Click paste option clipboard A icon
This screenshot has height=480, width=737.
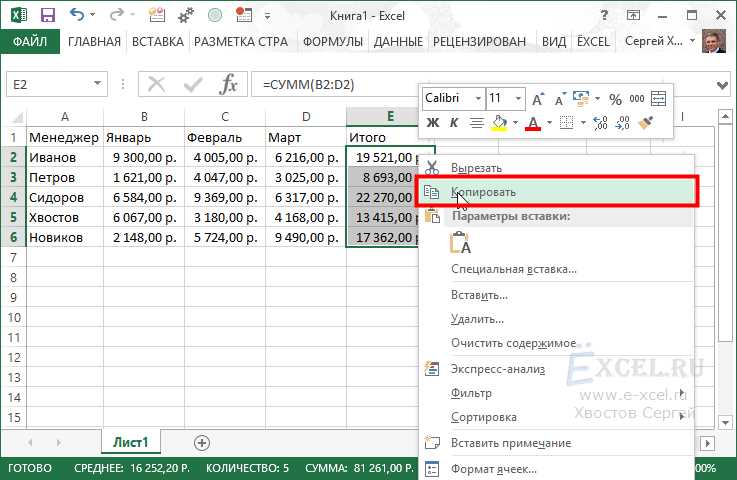click(x=460, y=243)
